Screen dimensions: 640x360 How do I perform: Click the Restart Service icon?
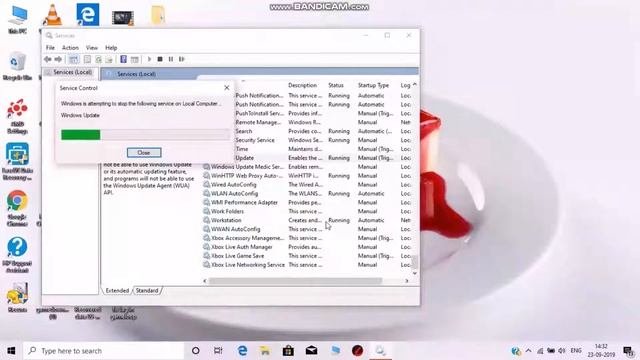pos(182,59)
